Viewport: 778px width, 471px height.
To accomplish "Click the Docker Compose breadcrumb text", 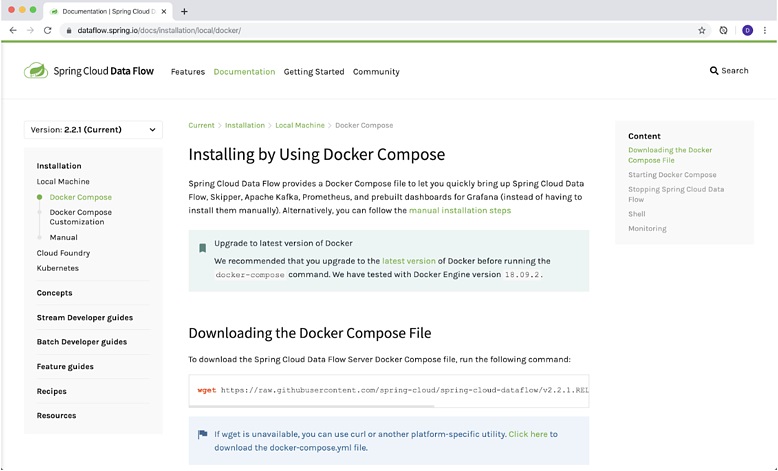I will (364, 125).
